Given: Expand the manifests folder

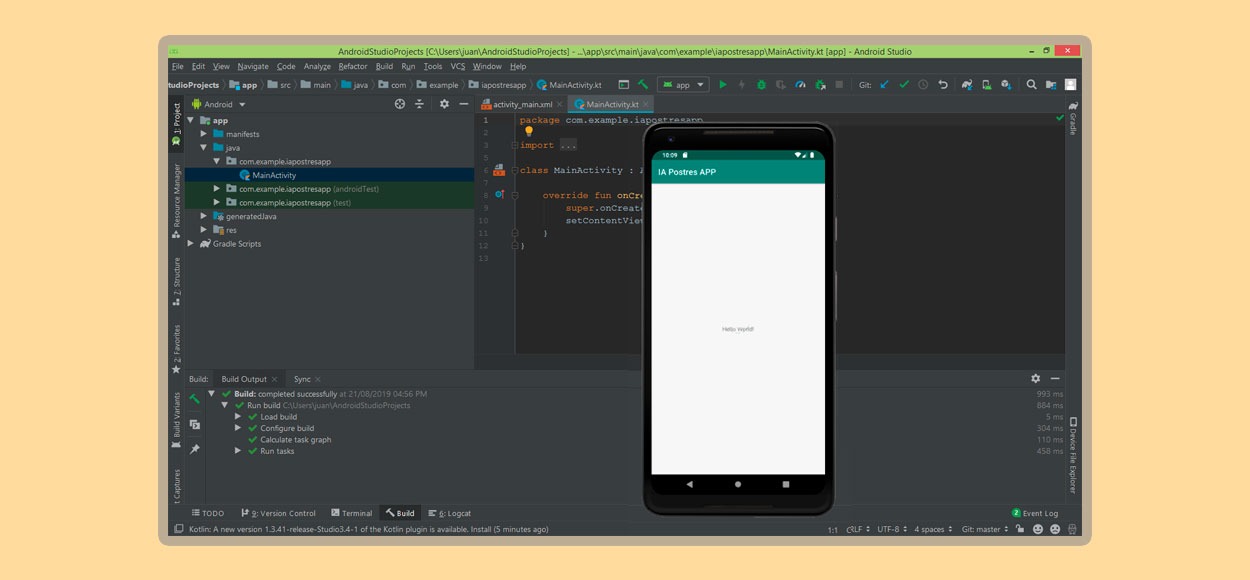Looking at the screenshot, I should pyautogui.click(x=204, y=134).
